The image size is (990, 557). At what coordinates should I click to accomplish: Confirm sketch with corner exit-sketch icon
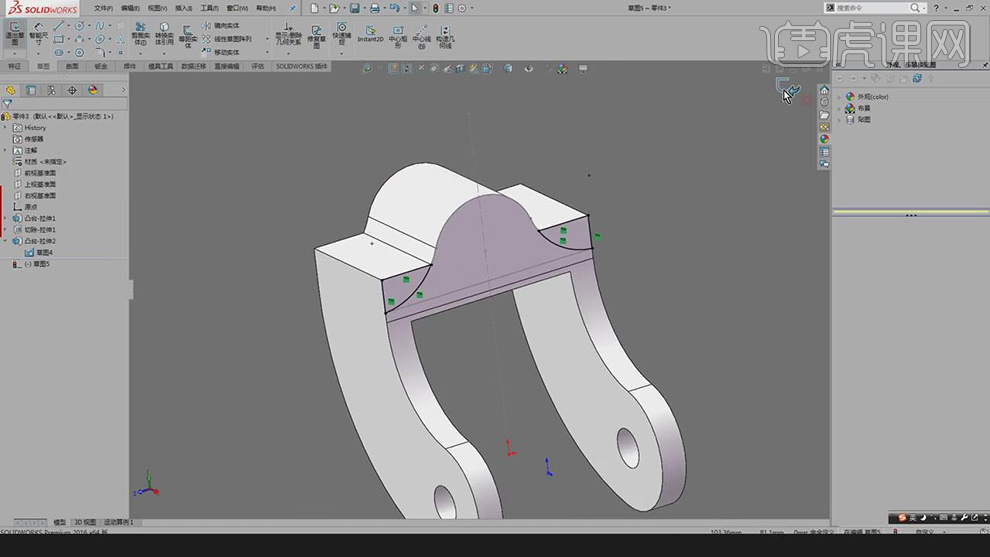(787, 87)
